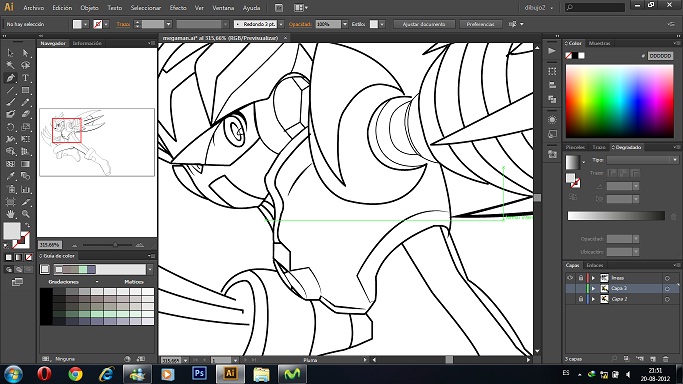Open Opera browser from the taskbar
The height and width of the screenshot is (384, 683).
point(44,374)
